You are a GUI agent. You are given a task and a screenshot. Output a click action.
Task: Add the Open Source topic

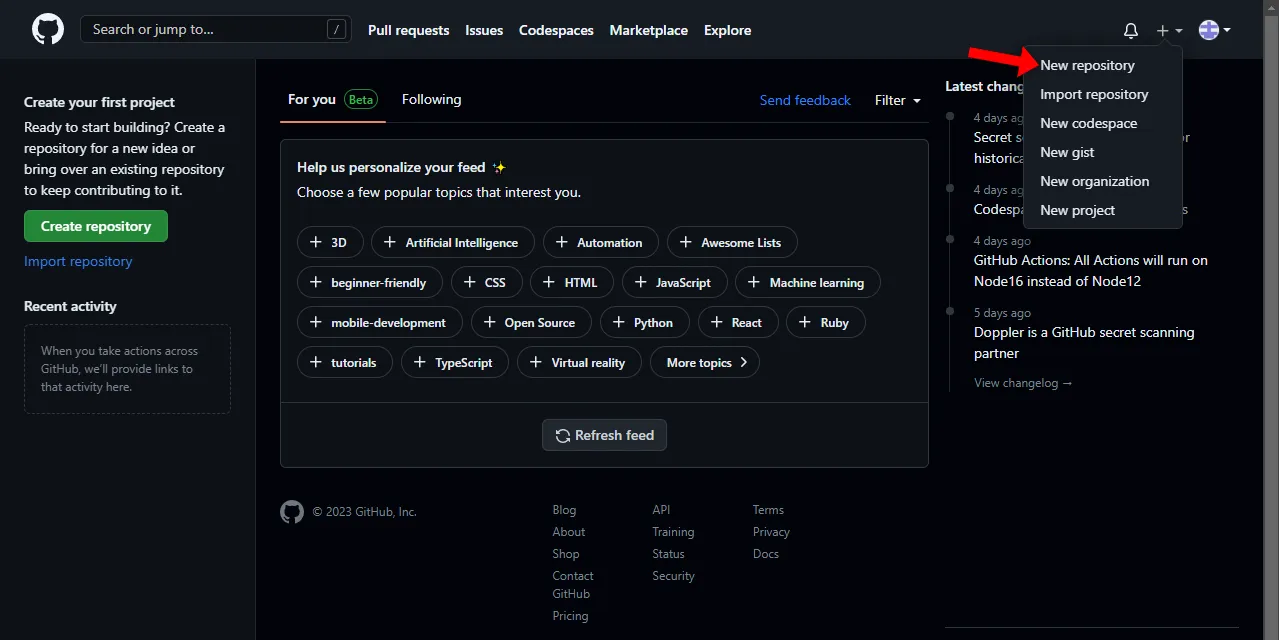click(x=531, y=322)
